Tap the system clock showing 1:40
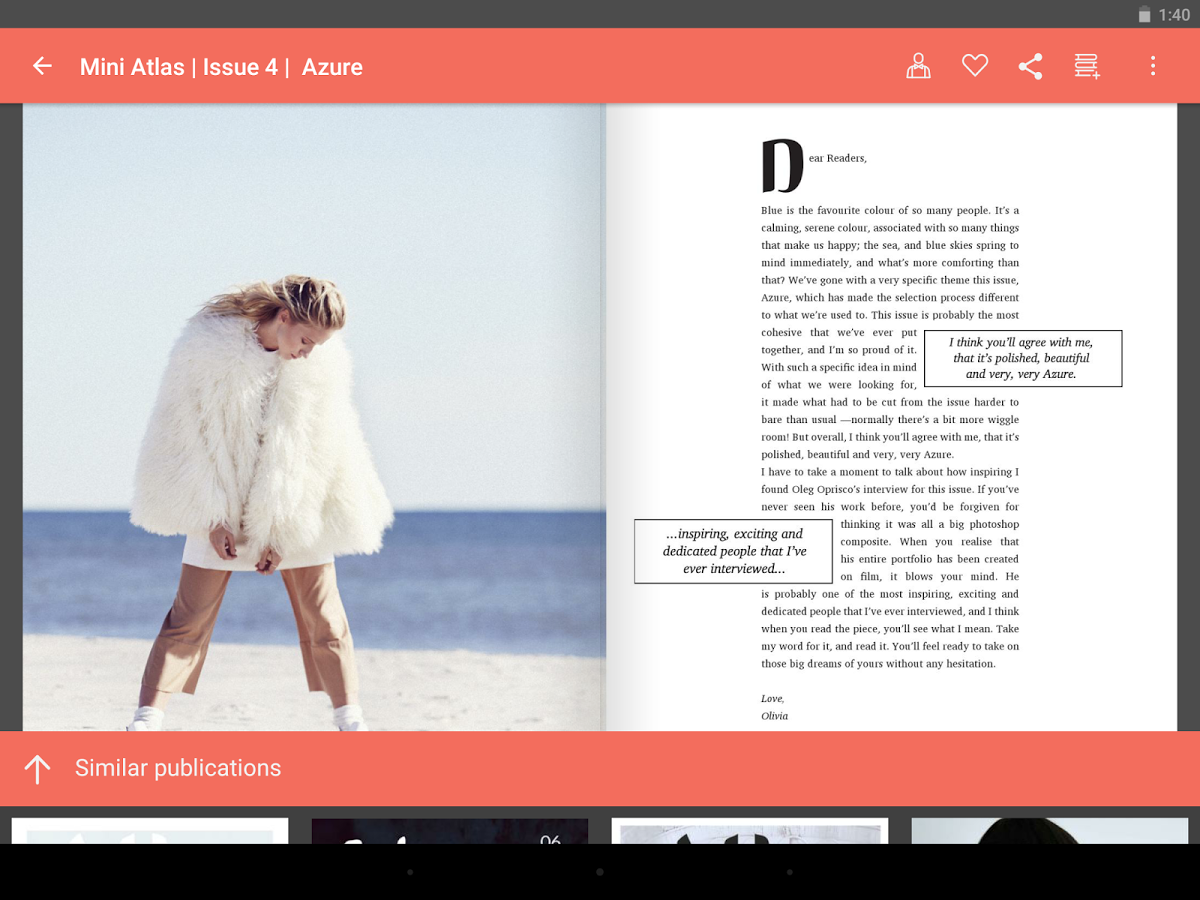The image size is (1200, 900). [1177, 14]
